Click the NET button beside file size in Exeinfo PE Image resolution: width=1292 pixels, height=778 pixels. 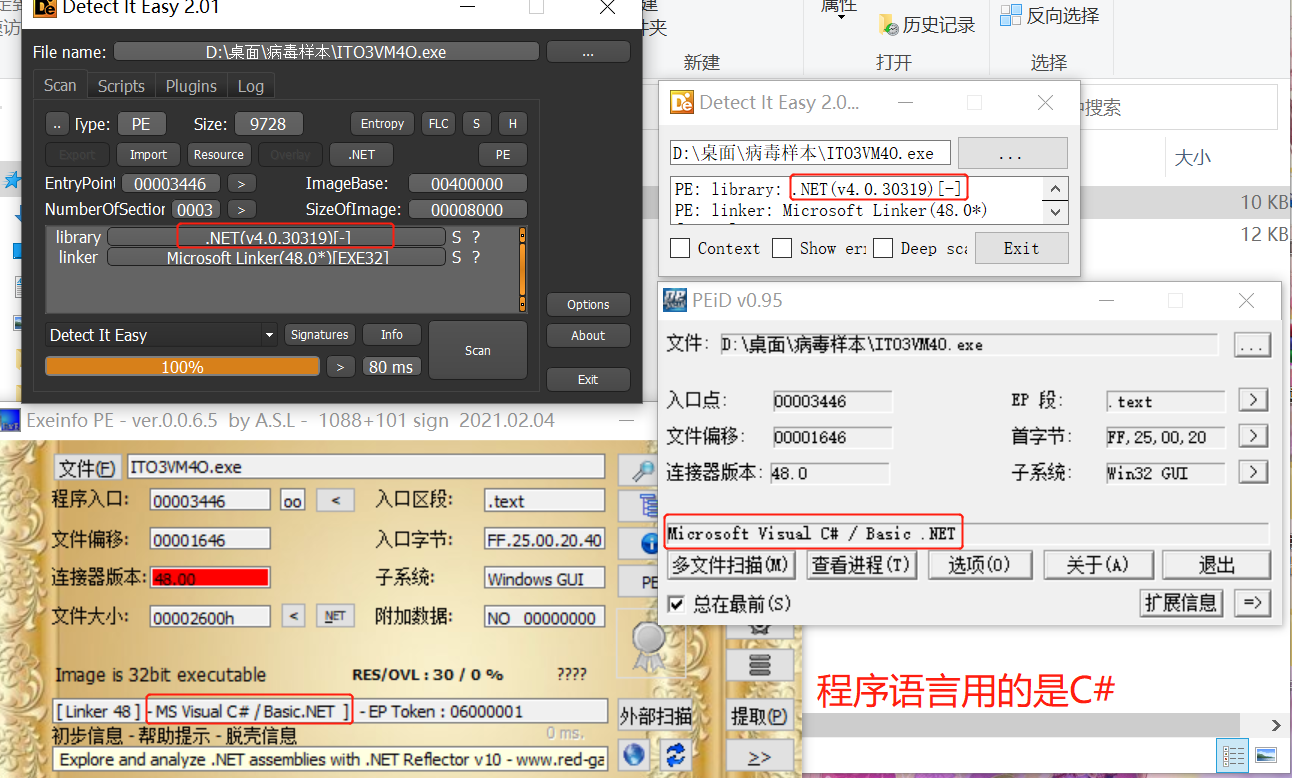[x=335, y=617]
